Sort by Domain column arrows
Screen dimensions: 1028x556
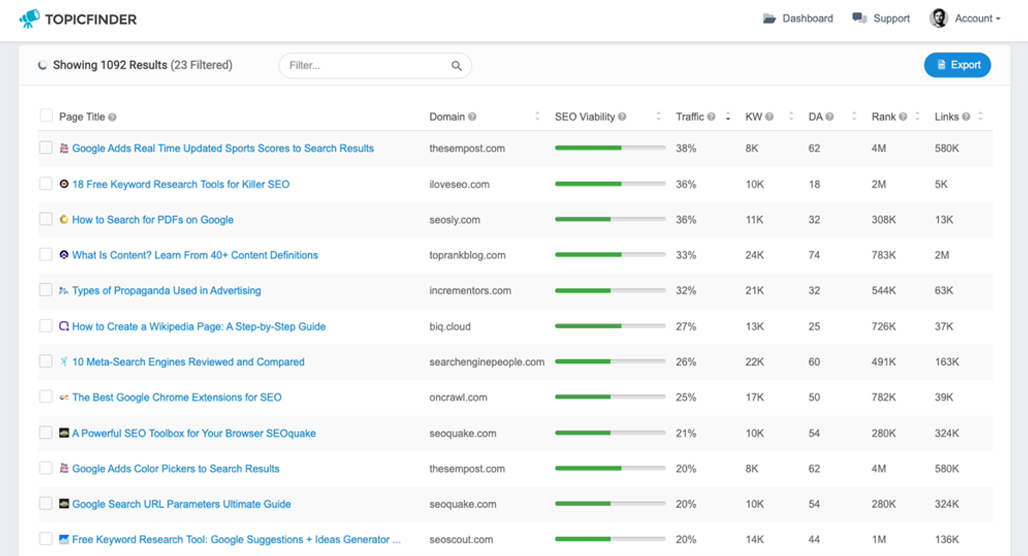537,116
